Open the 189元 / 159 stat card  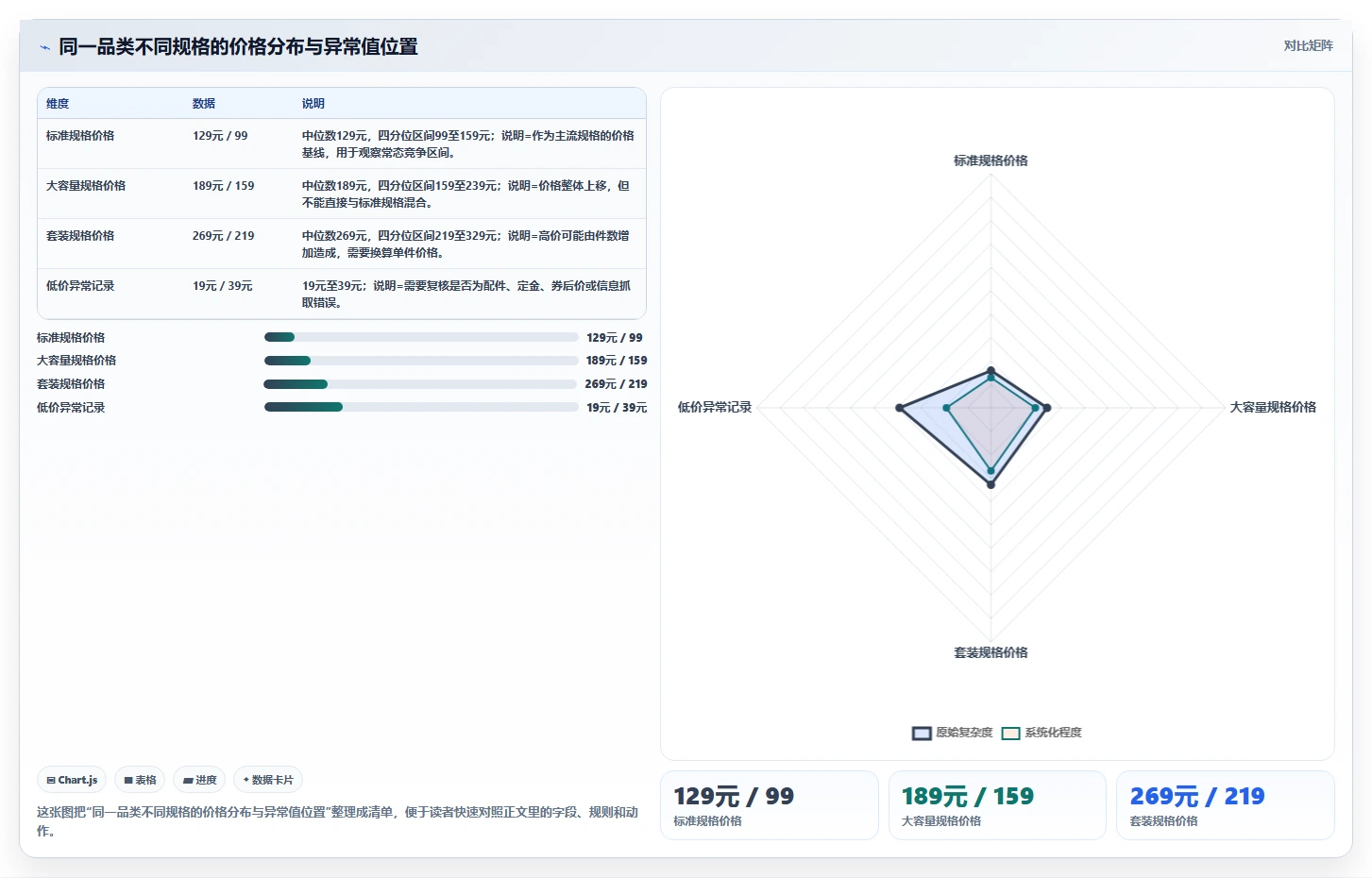(x=997, y=805)
